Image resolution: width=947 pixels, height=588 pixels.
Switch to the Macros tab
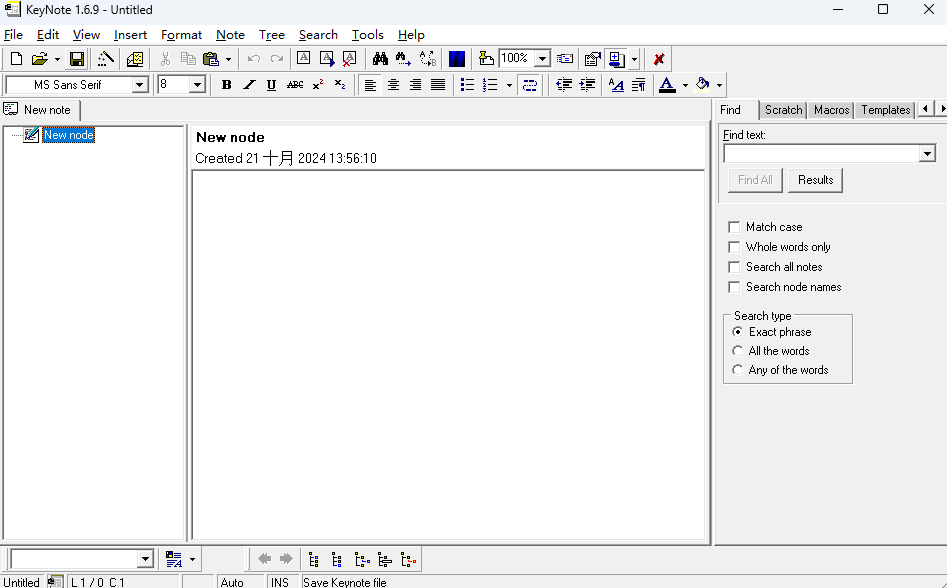pyautogui.click(x=831, y=110)
